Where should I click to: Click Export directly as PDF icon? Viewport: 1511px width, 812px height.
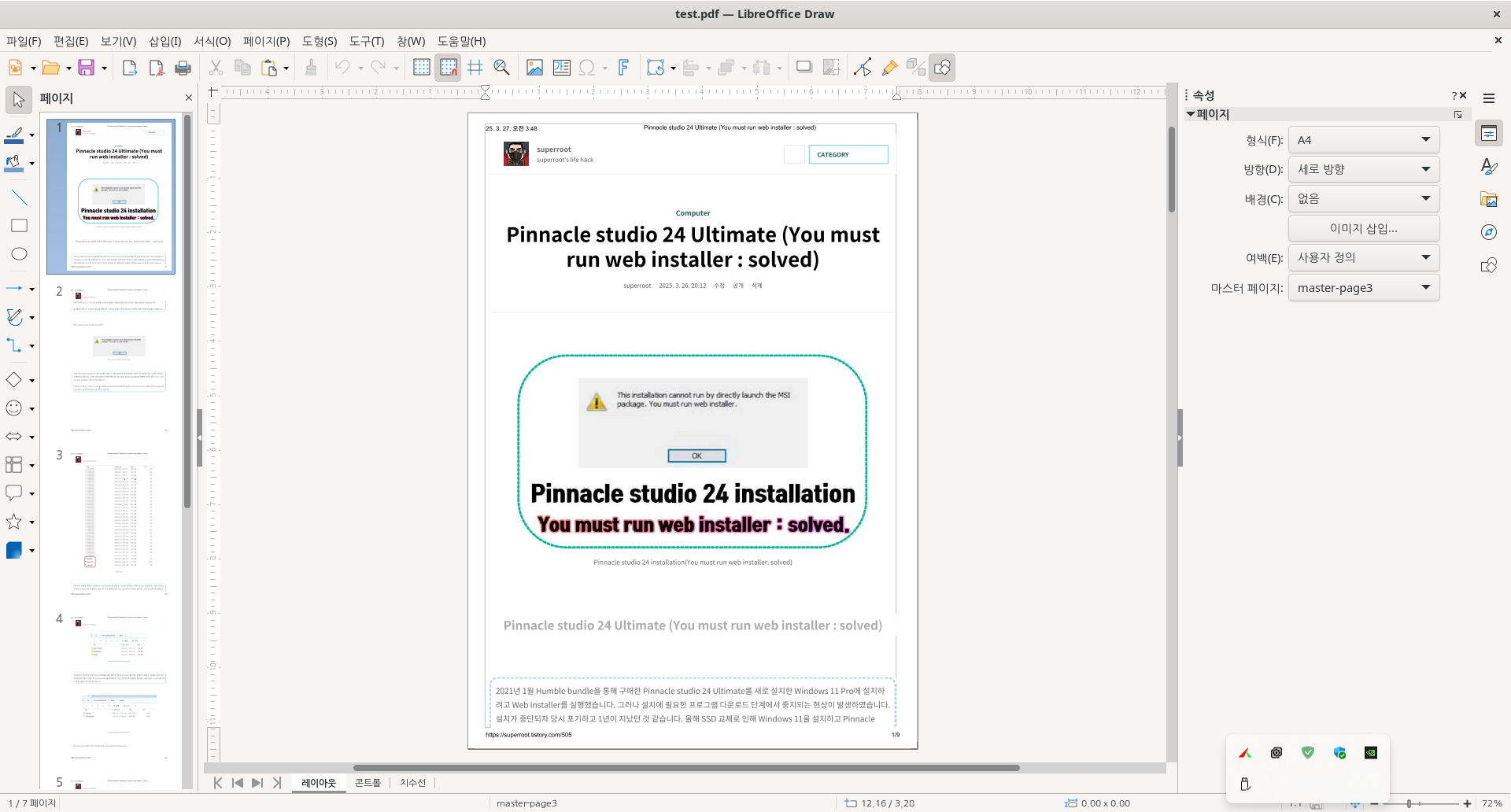pyautogui.click(x=157, y=68)
